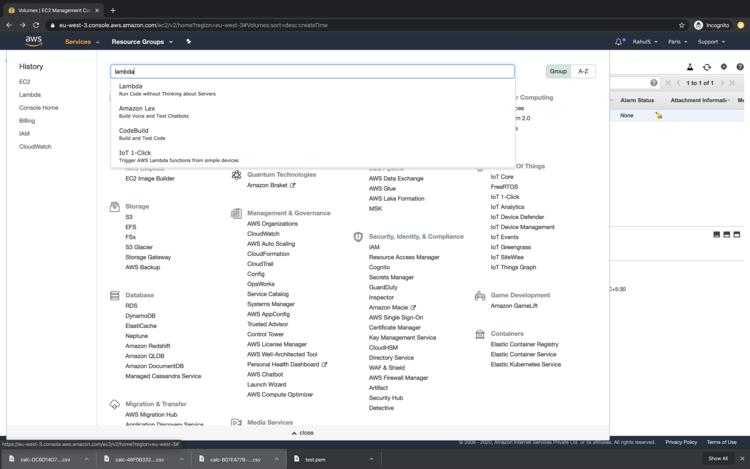Click the alarm status icon in row
Viewport: 750px width, 469px height.
click(x=658, y=115)
